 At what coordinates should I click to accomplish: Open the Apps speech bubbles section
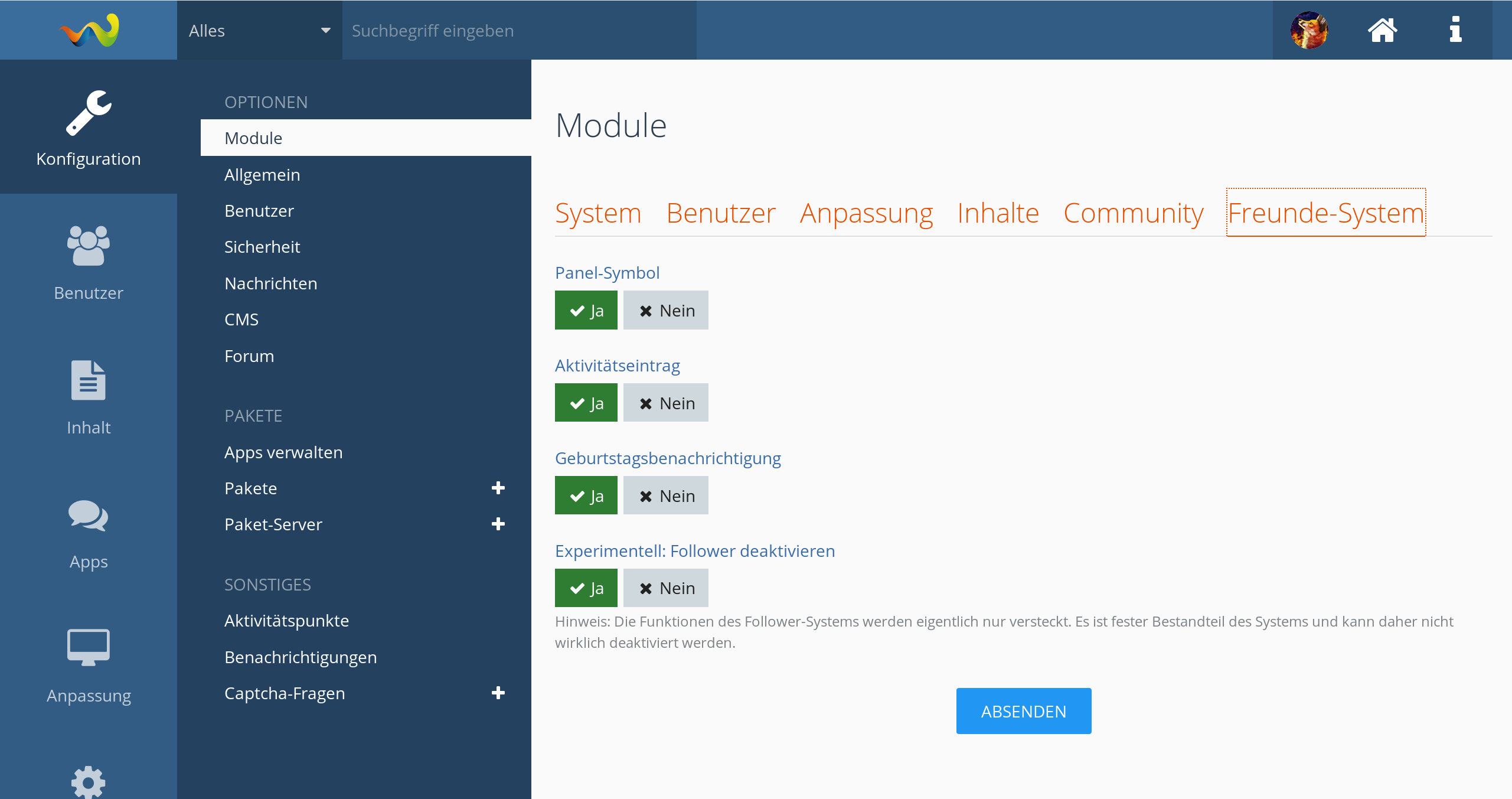[89, 516]
